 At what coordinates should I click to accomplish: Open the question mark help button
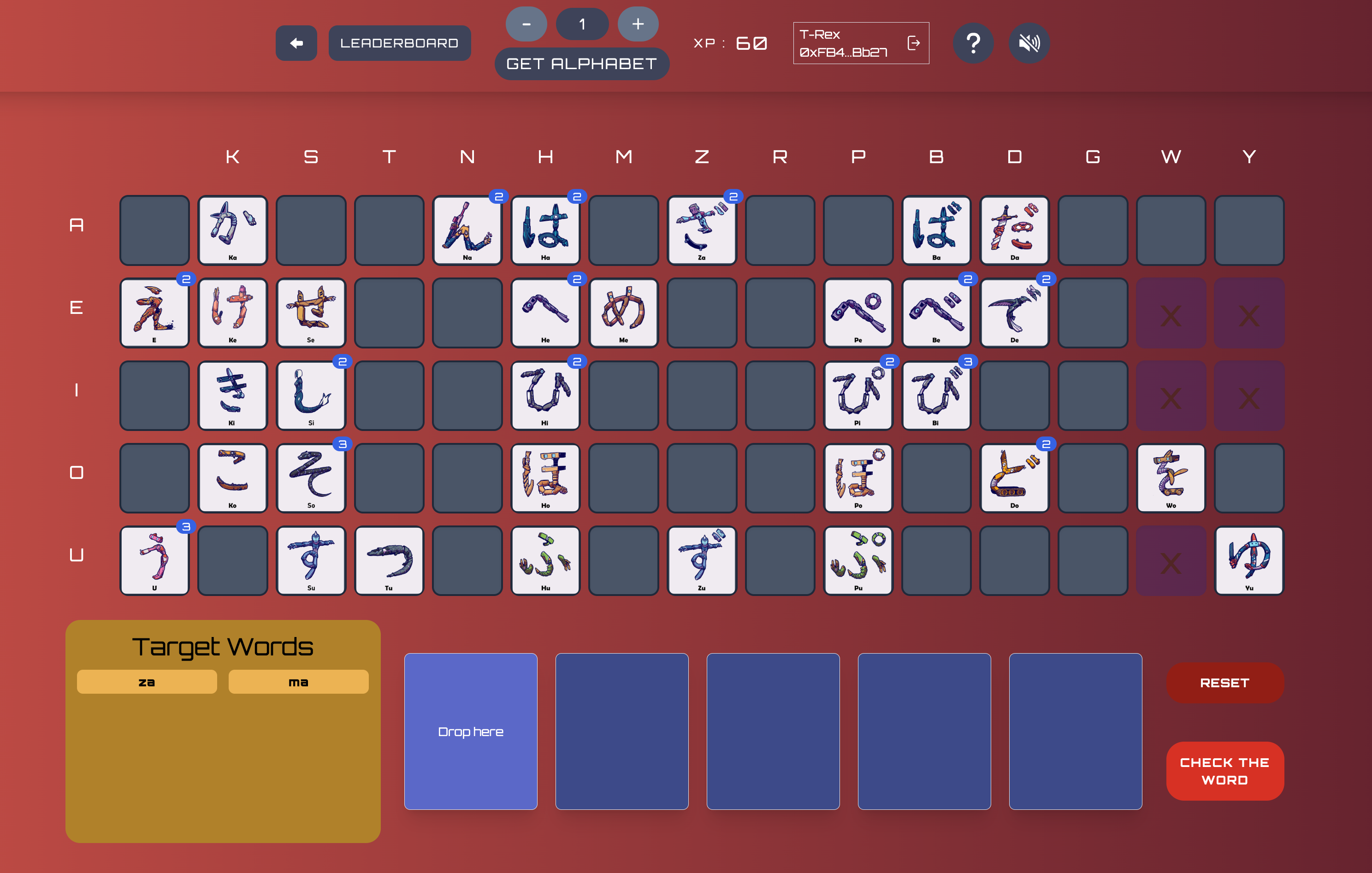973,43
